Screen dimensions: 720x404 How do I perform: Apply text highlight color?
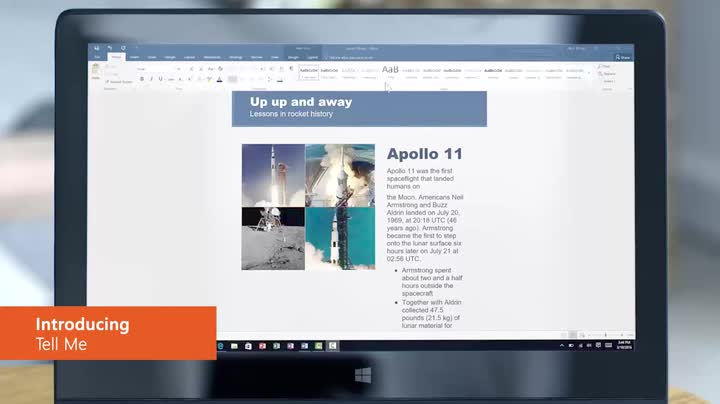click(209, 79)
